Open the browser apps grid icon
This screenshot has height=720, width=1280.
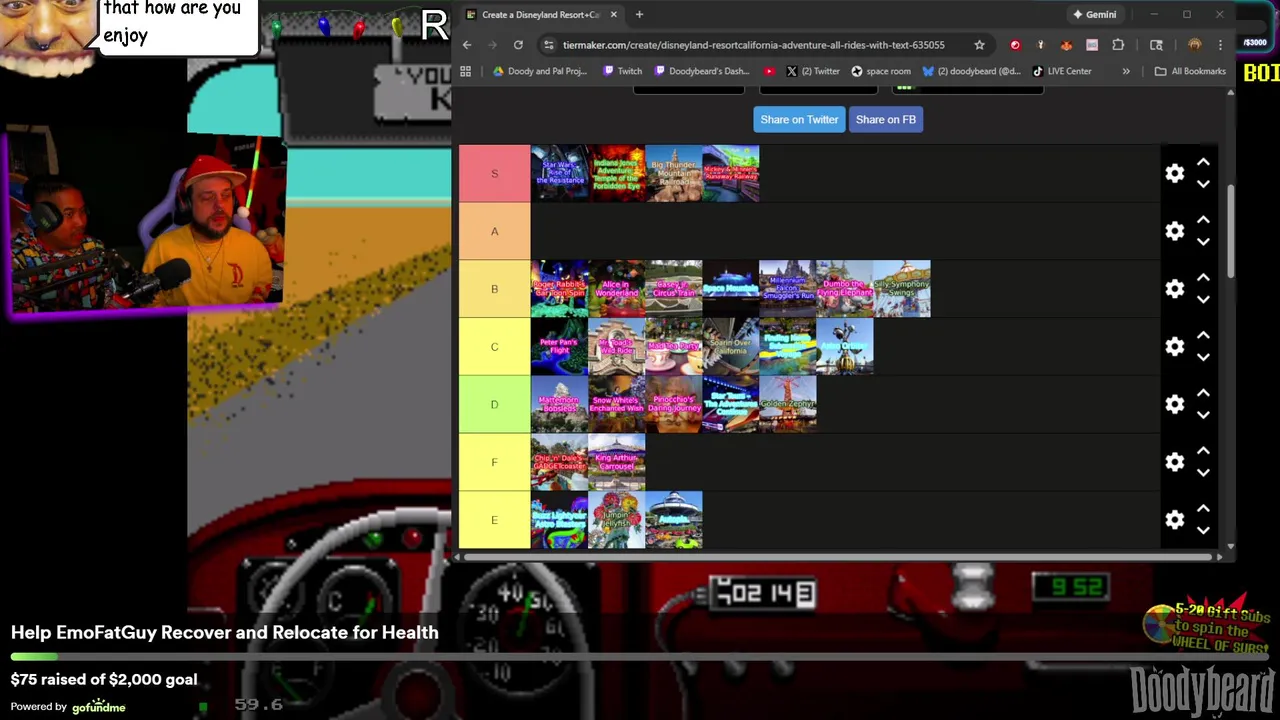pos(465,71)
